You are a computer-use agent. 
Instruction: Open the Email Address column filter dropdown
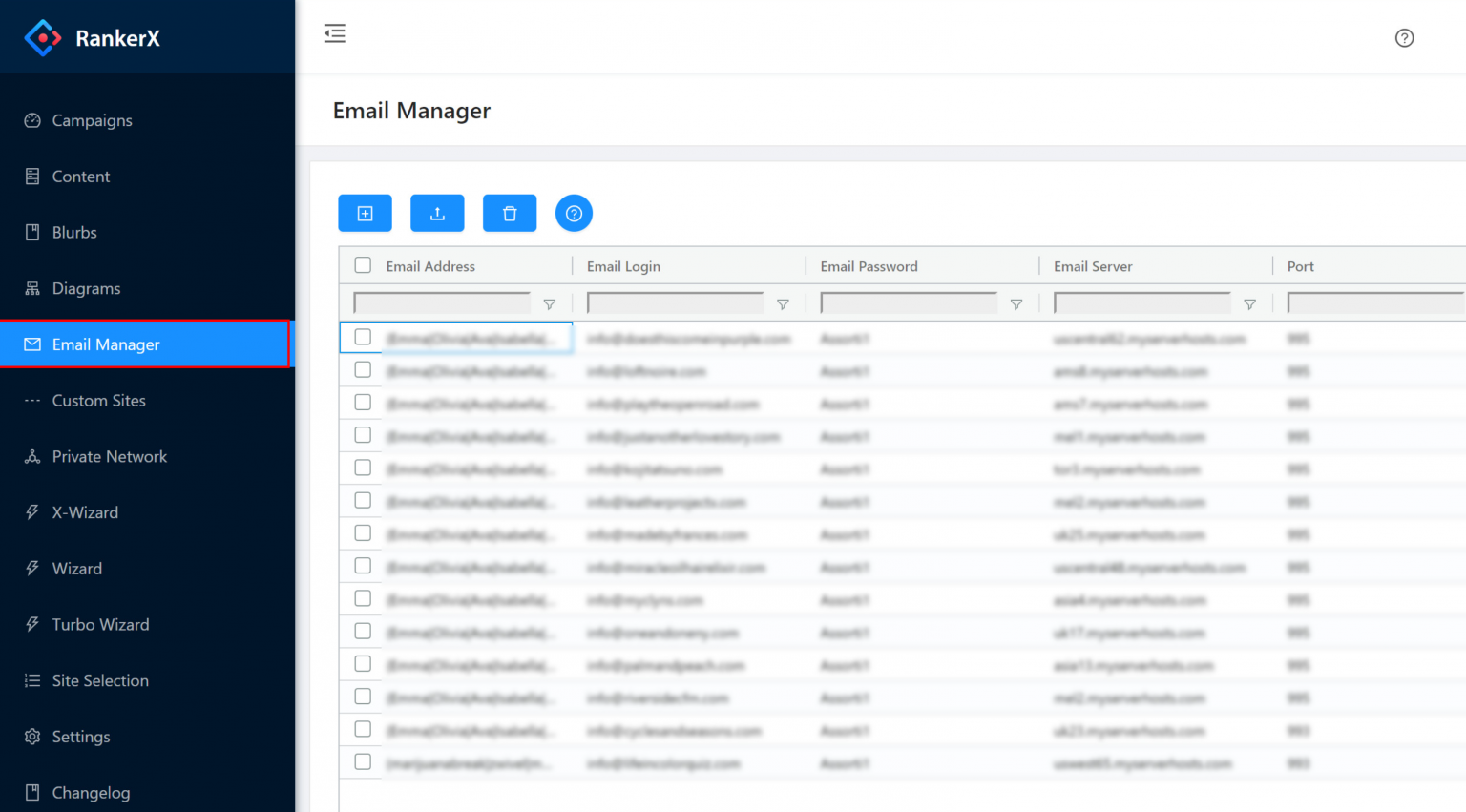[x=549, y=303]
